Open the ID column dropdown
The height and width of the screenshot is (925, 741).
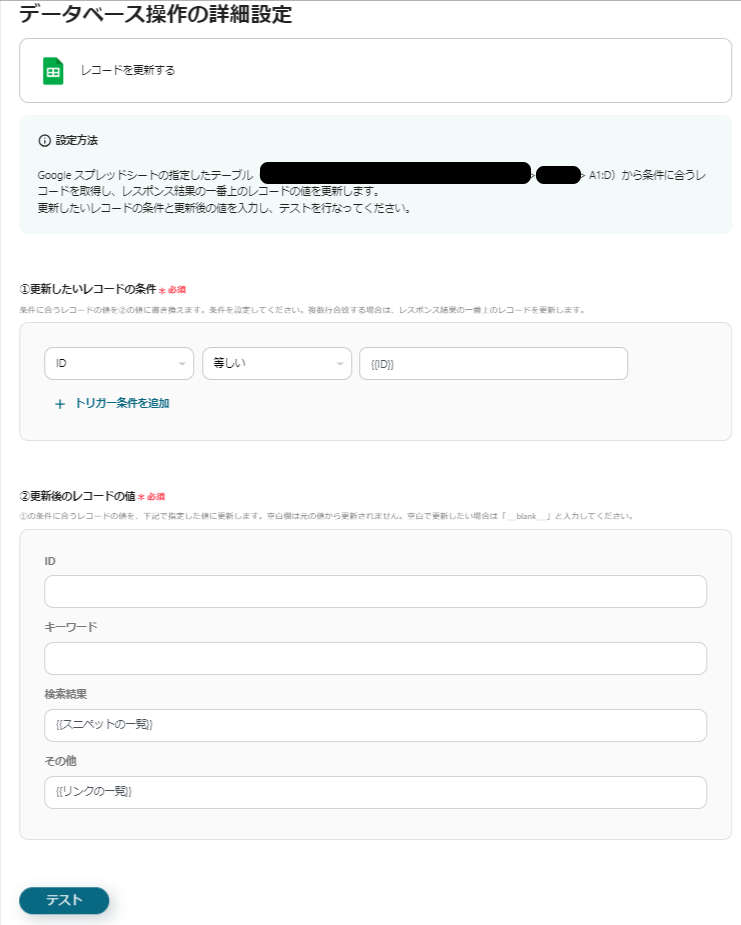(x=119, y=364)
